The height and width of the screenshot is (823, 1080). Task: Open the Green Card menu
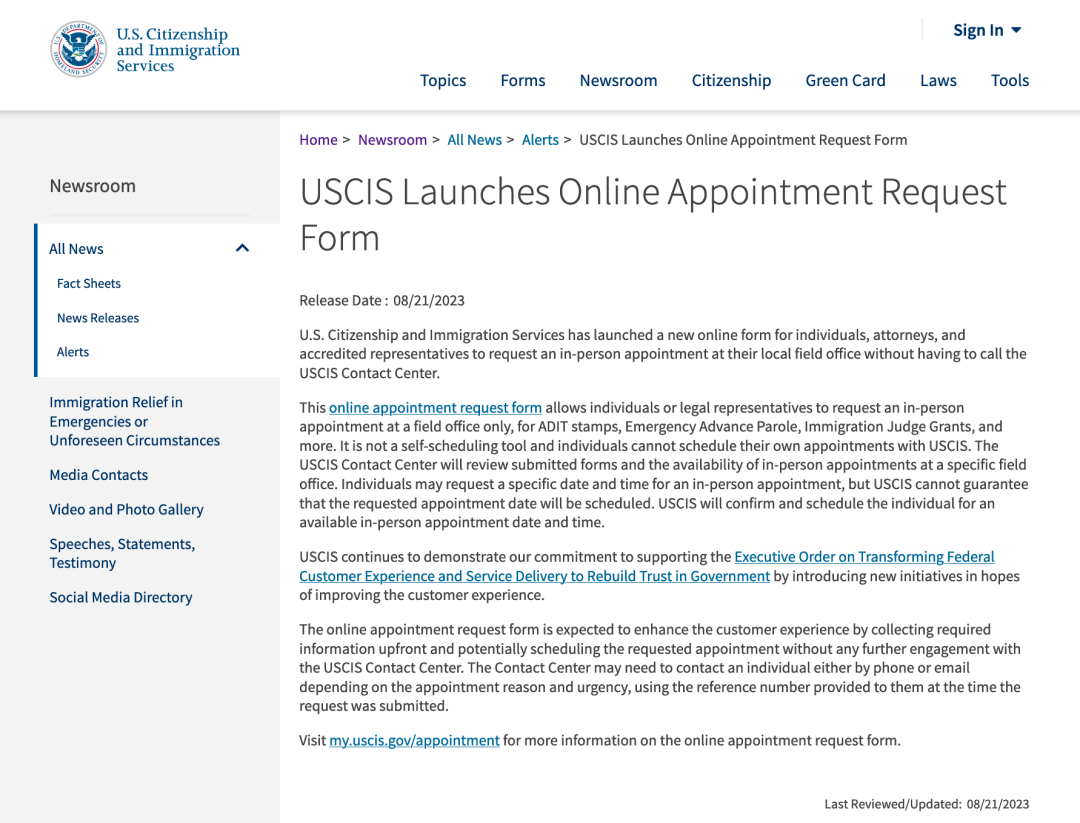[x=845, y=81]
